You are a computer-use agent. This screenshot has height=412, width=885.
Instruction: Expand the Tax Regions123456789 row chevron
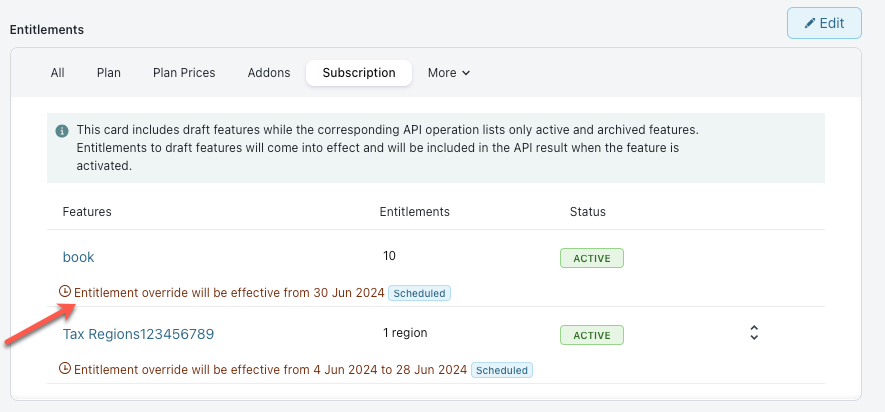pyautogui.click(x=755, y=333)
